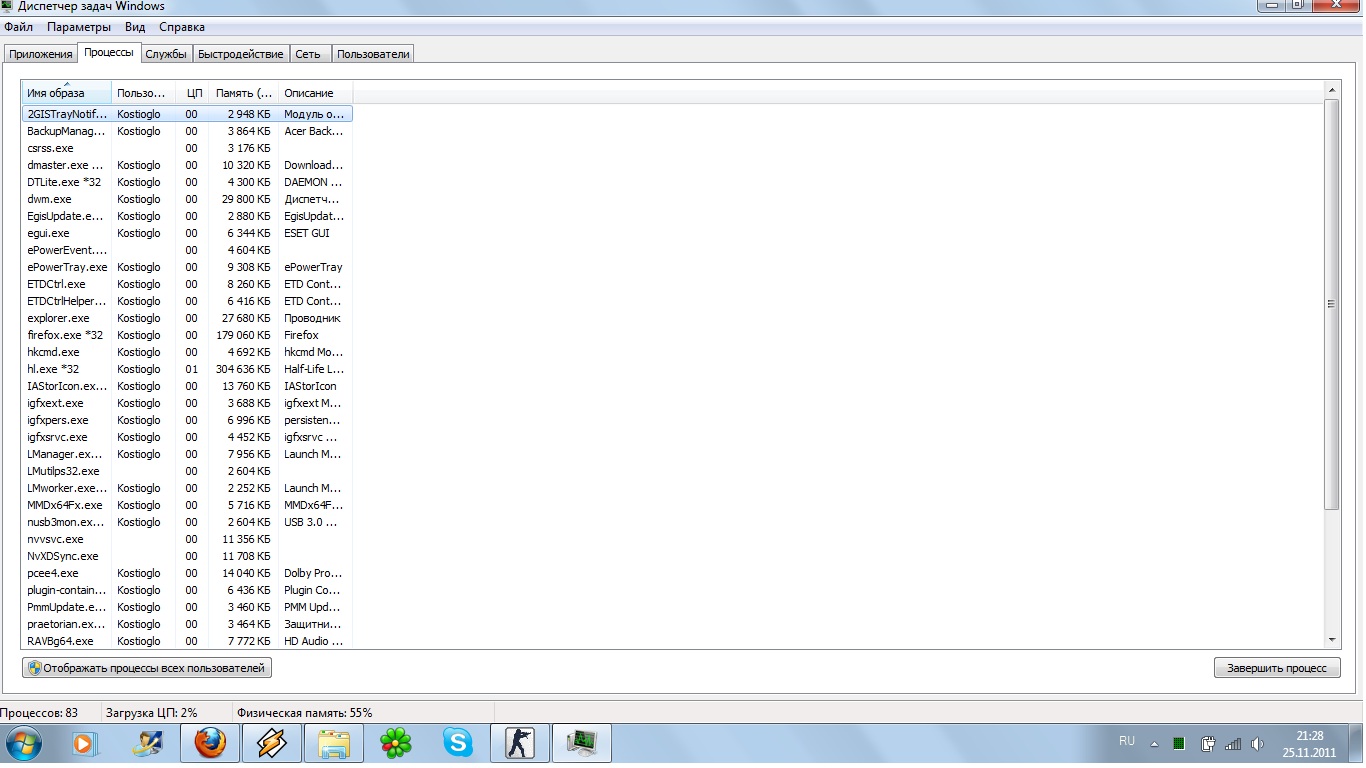Select egui.exe process

pos(187,233)
